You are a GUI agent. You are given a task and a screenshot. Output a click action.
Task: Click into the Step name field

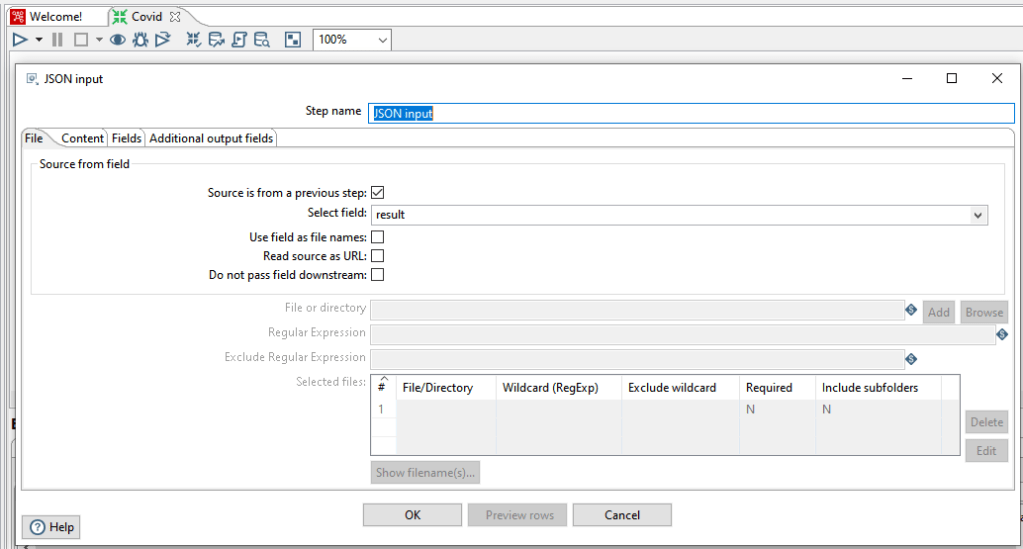[690, 114]
